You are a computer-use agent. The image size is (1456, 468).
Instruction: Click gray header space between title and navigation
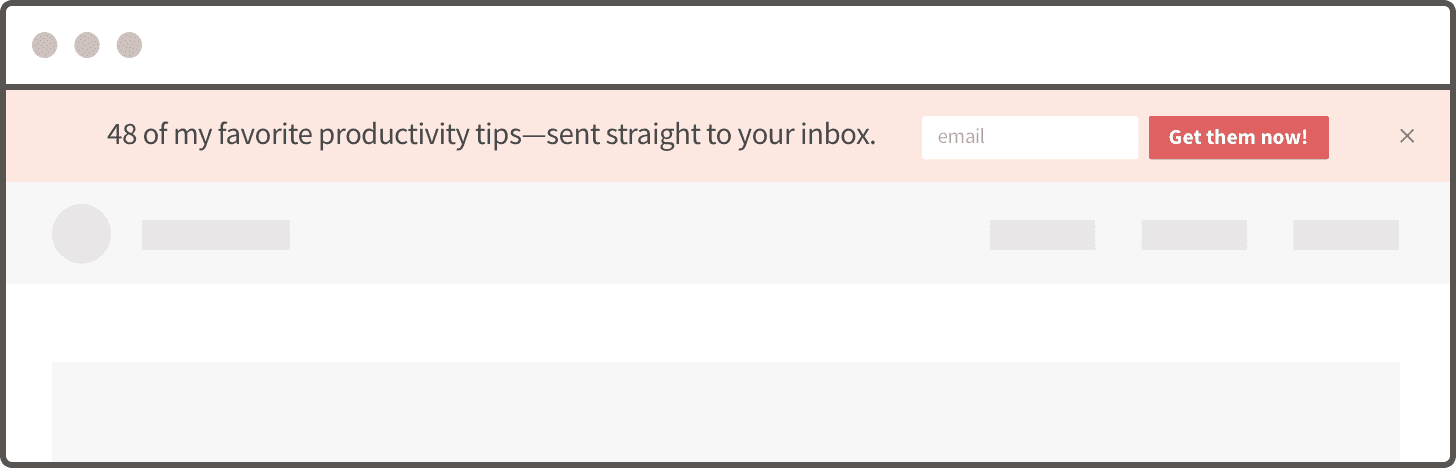tap(640, 235)
